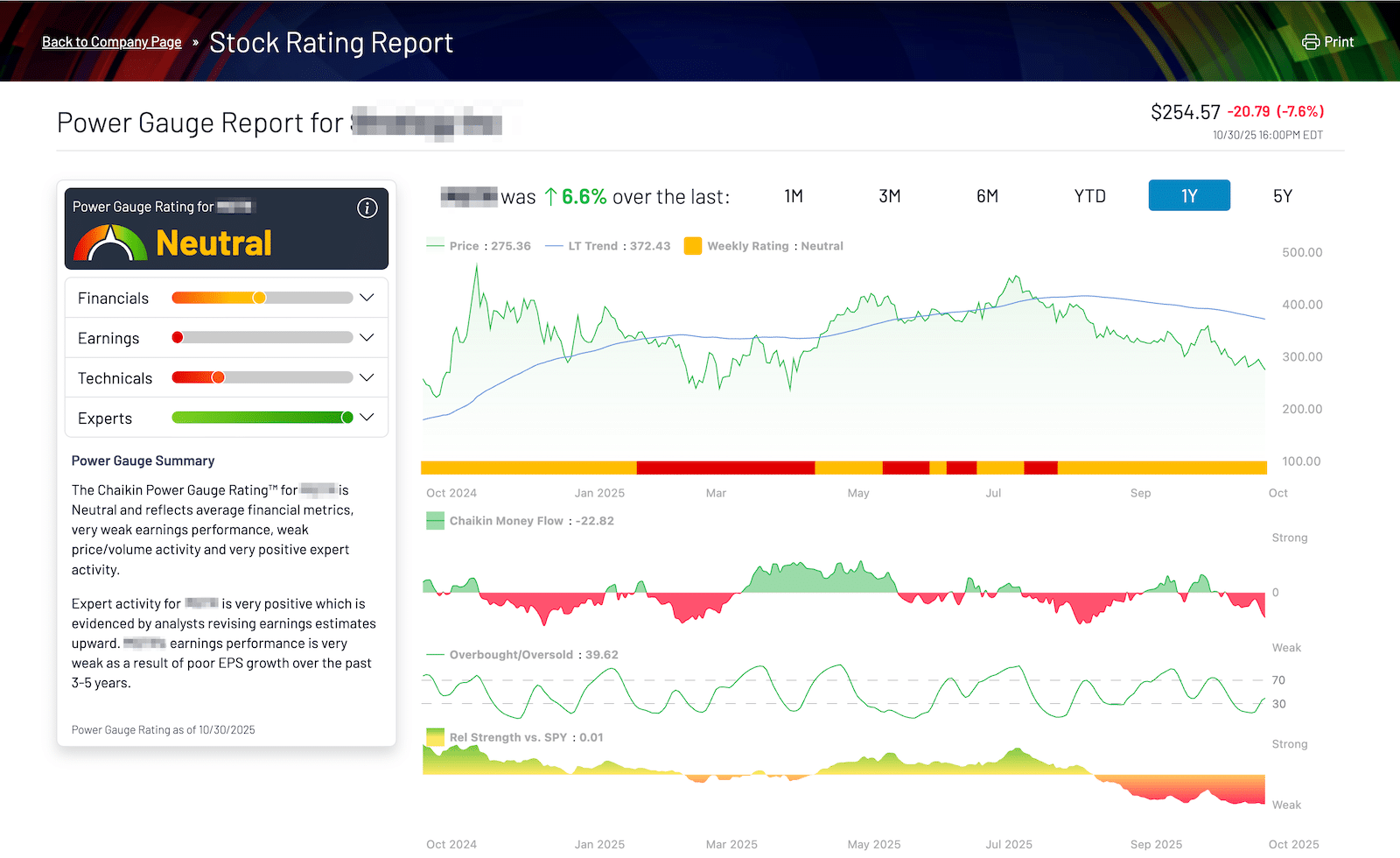Expand the Experts rating chevron

click(367, 418)
